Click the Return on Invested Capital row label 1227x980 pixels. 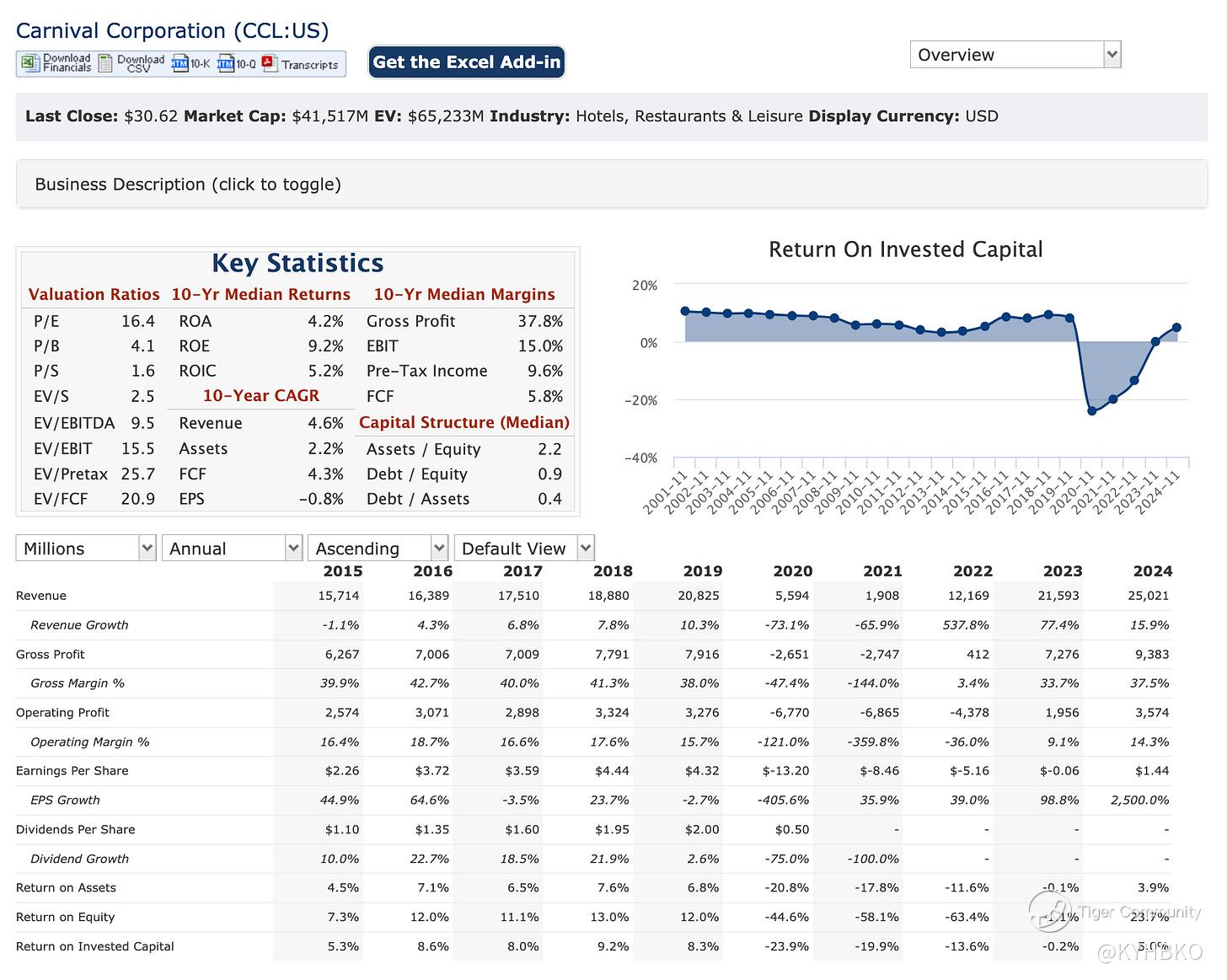[x=95, y=946]
